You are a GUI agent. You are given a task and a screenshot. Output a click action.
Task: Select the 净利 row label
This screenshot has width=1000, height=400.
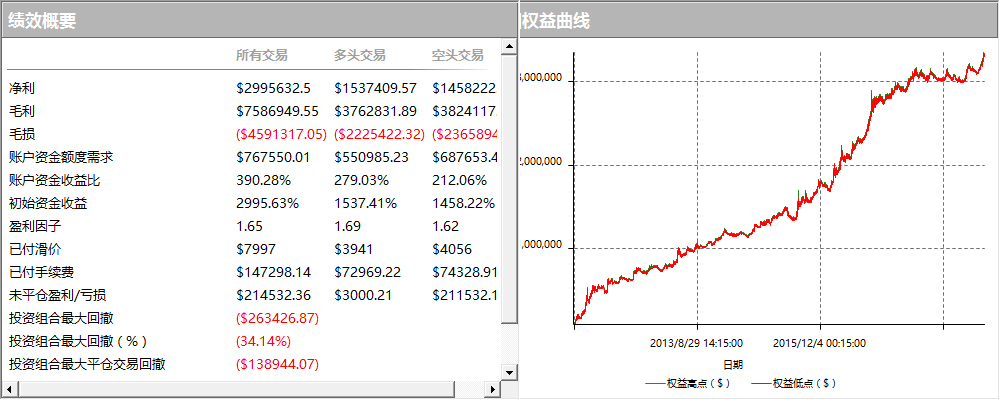coord(21,88)
